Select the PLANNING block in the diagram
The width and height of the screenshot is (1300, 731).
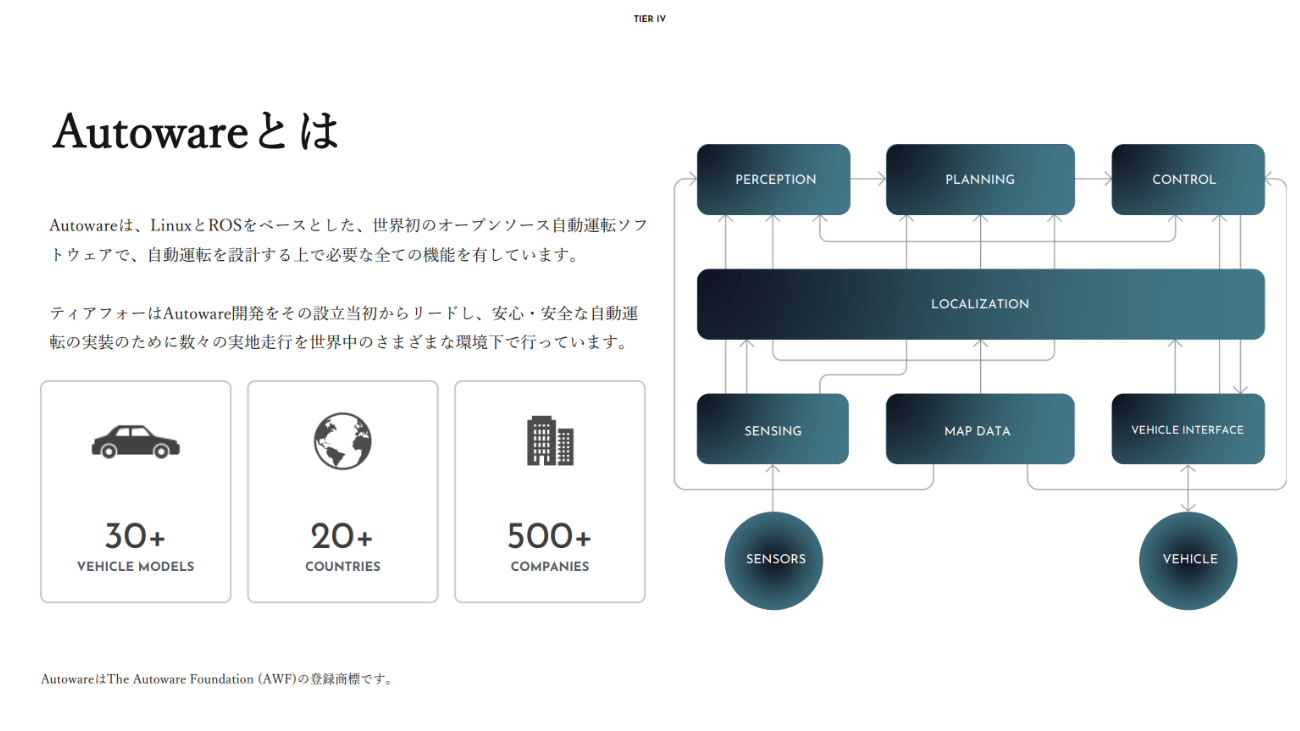click(x=980, y=179)
